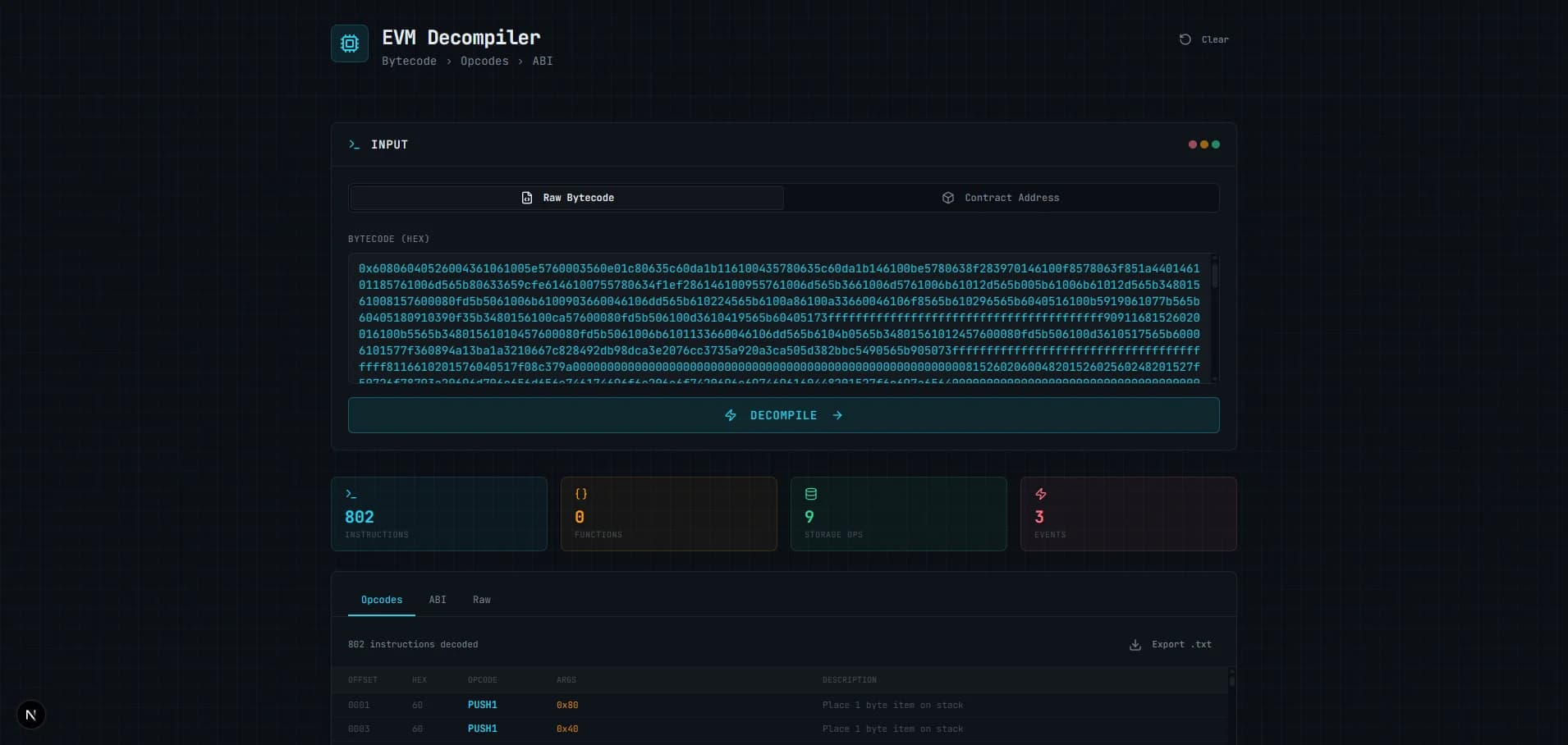Viewport: 1568px width, 745px height.
Task: Click the lightning icon on Events card
Action: [1040, 494]
